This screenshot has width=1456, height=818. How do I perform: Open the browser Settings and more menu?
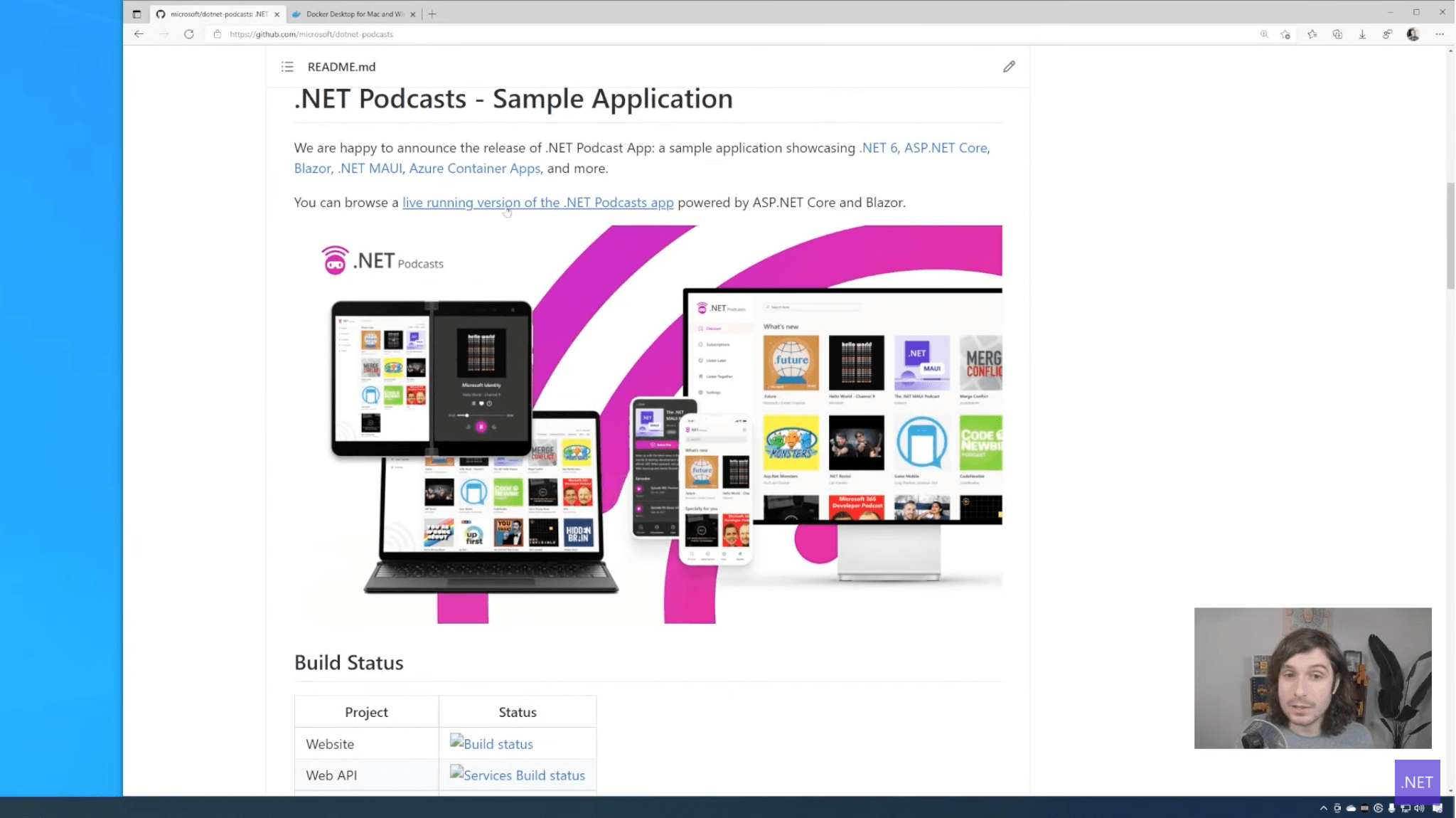coord(1440,34)
